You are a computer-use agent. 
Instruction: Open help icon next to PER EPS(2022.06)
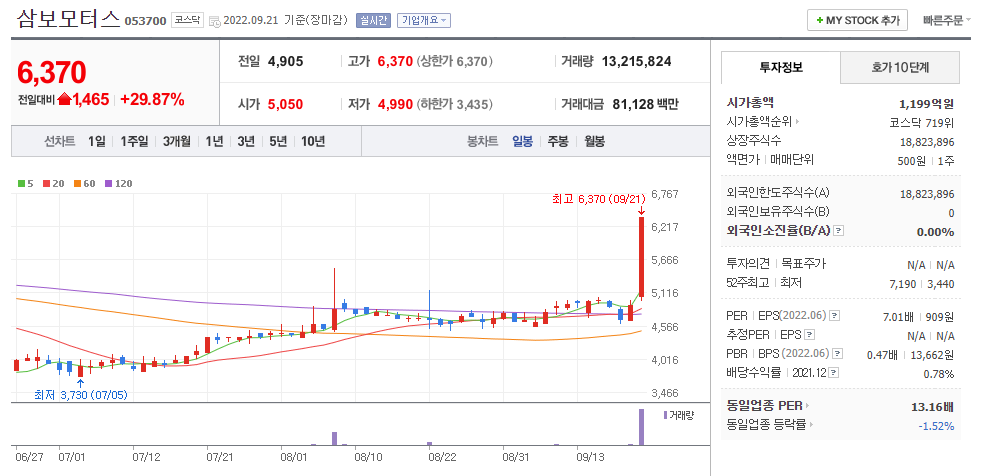tap(835, 315)
